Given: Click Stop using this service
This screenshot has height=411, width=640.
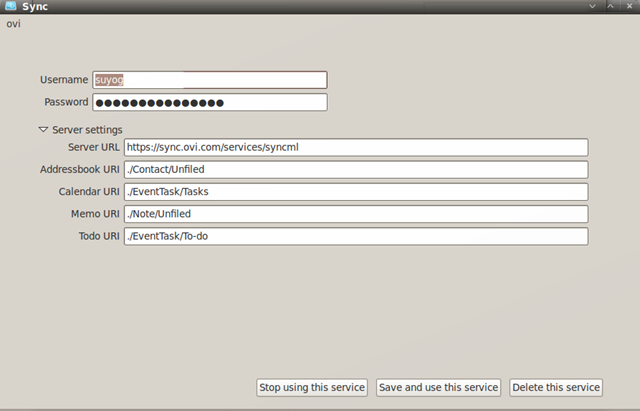Looking at the screenshot, I should [312, 387].
